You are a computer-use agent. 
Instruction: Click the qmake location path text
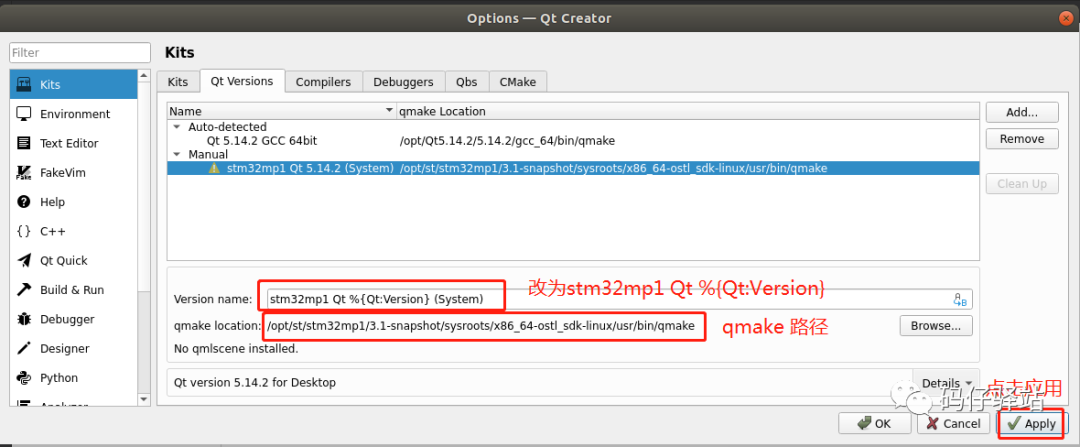pyautogui.click(x=482, y=326)
